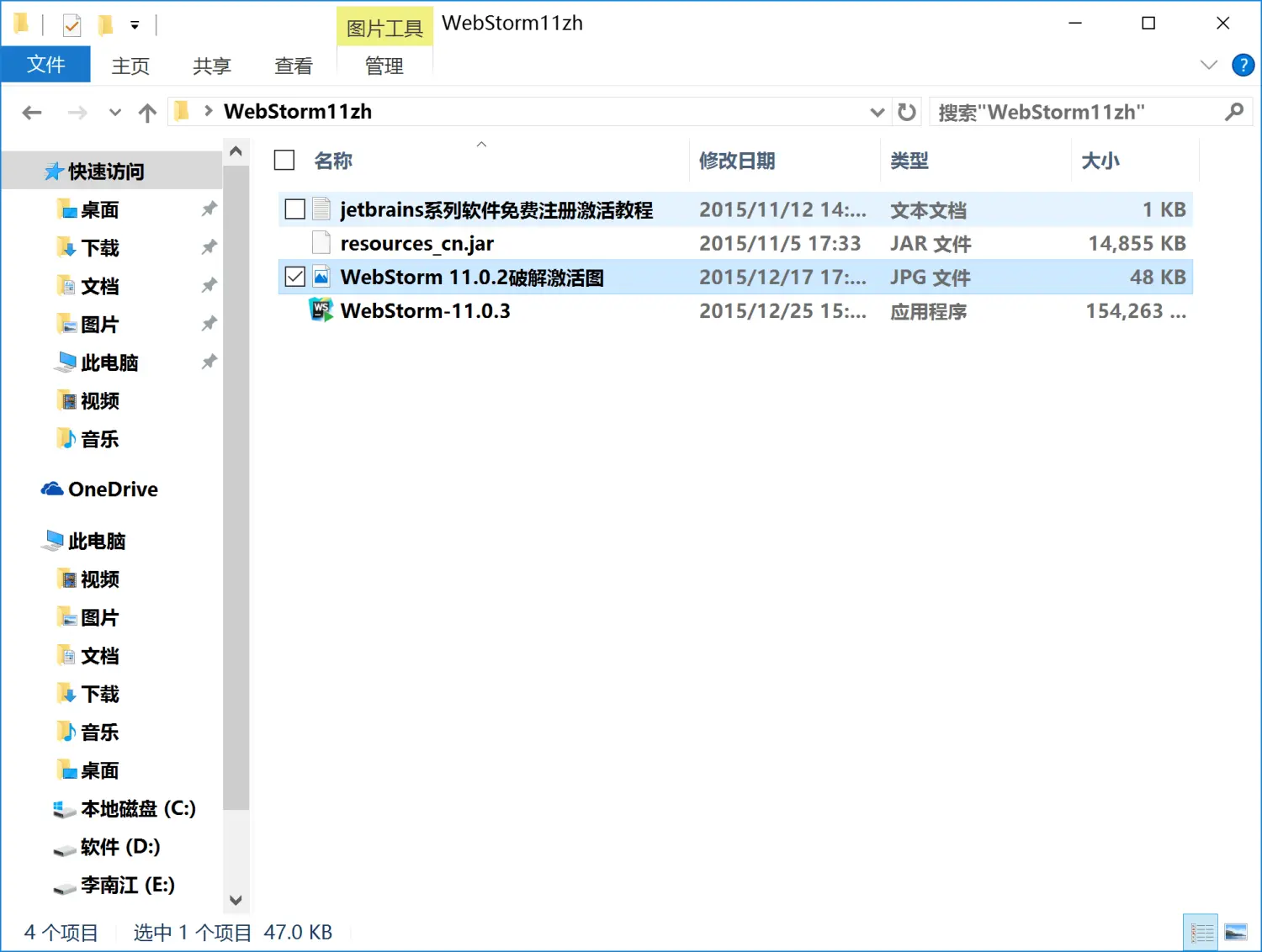1262x952 pixels.
Task: Switch to details view layout
Action: tap(1201, 933)
